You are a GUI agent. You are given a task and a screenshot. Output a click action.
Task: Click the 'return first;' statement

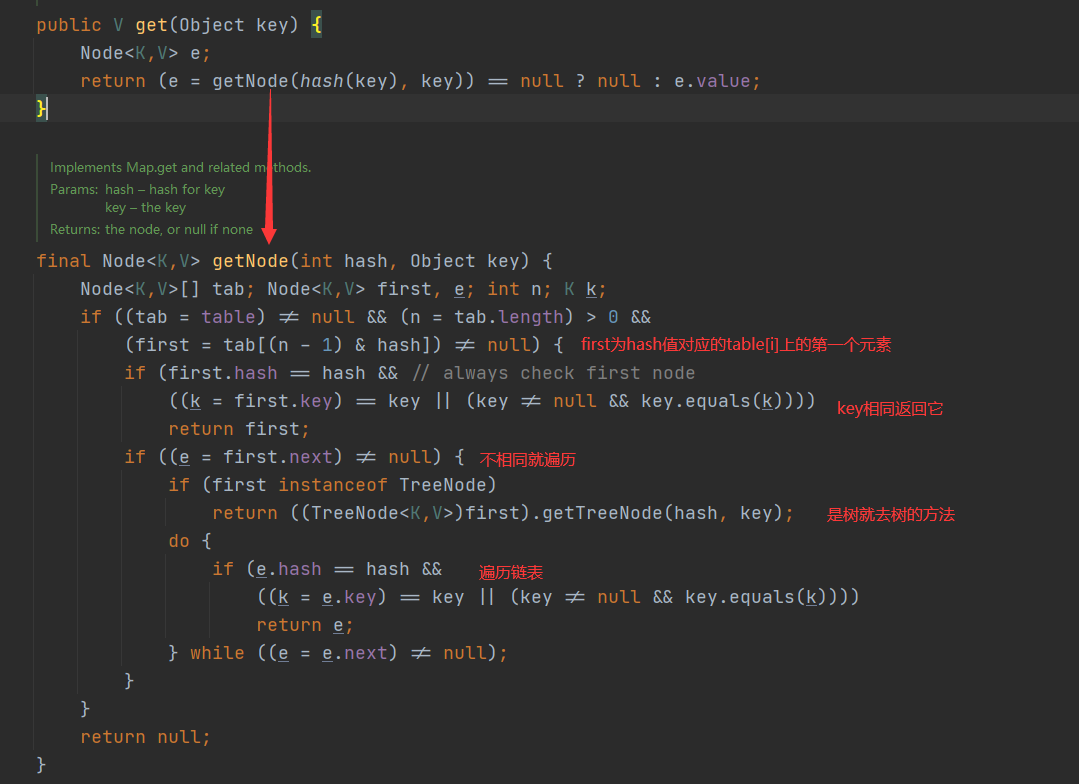[x=239, y=430]
